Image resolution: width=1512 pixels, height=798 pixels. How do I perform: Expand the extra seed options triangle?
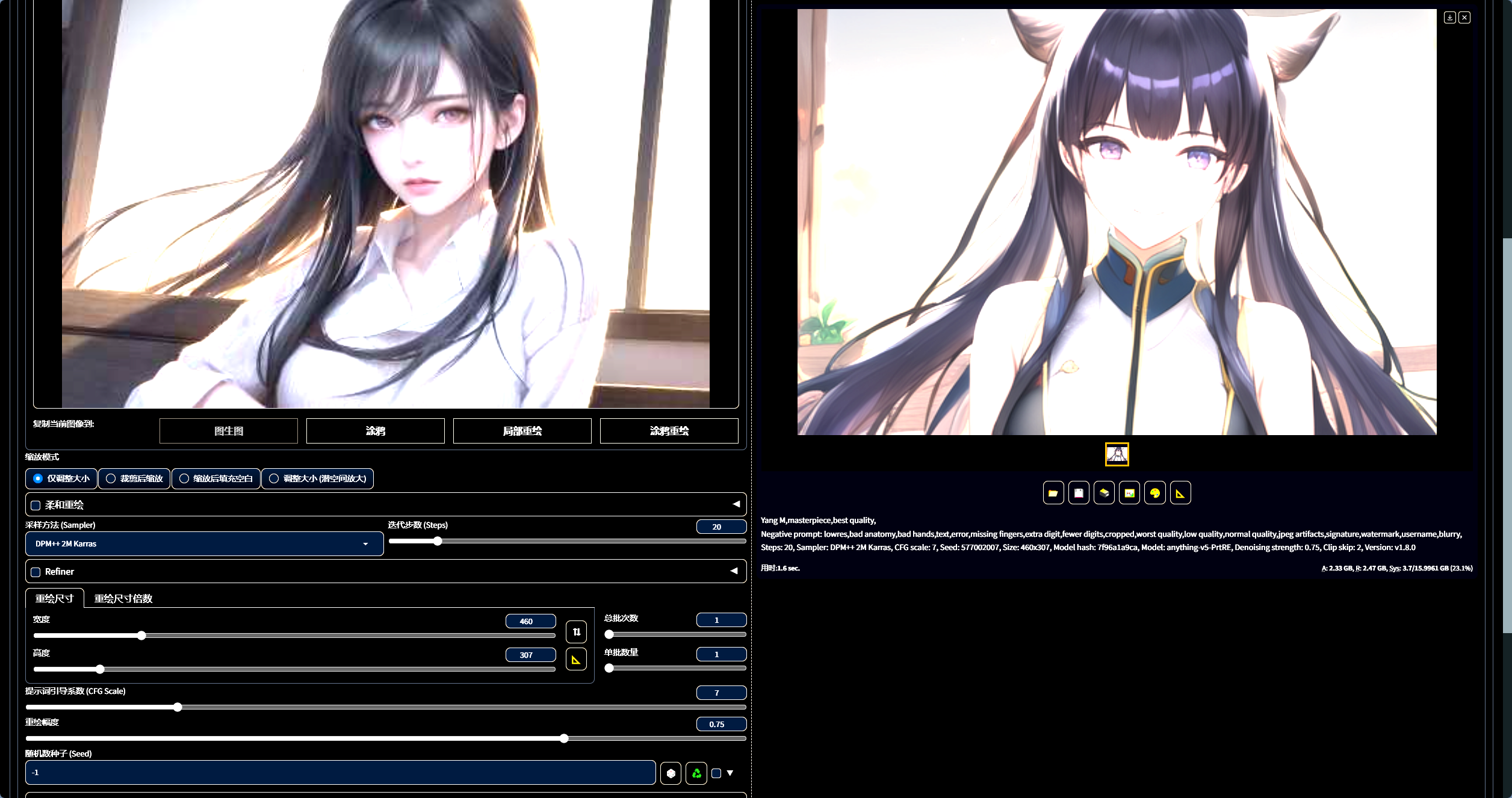point(730,773)
